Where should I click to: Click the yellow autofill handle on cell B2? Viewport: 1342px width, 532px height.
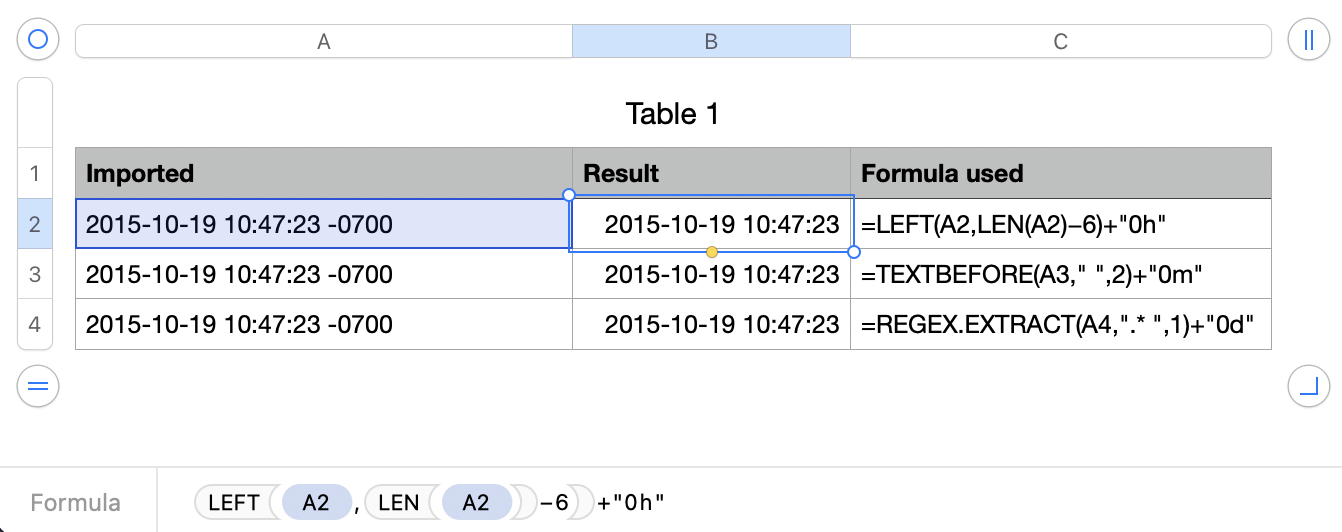[711, 251]
